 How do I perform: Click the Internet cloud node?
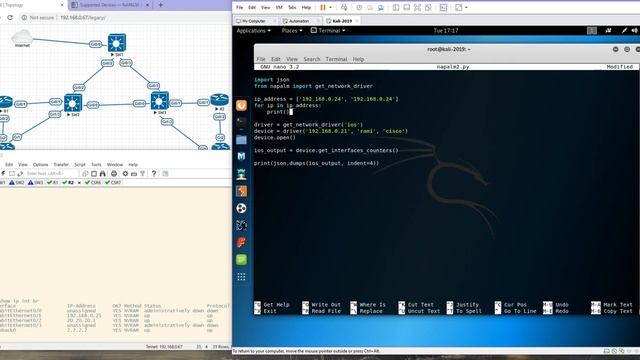[x=22, y=38]
